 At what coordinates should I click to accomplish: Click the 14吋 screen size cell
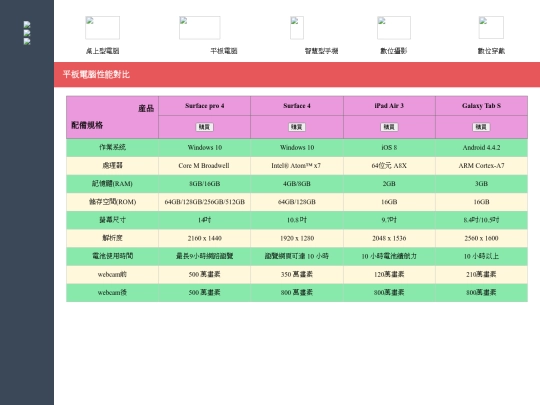205,220
